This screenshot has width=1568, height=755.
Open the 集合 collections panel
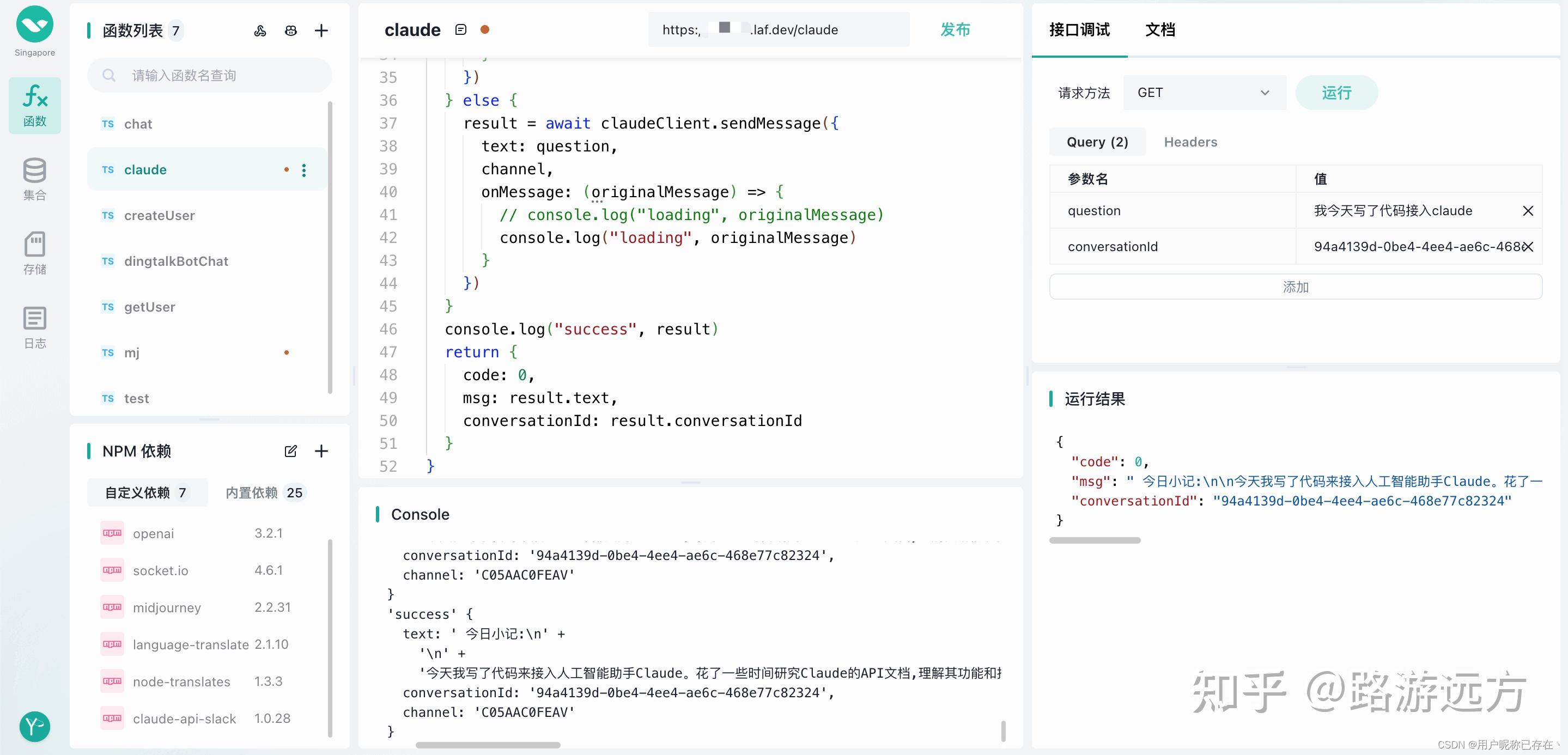coord(34,178)
